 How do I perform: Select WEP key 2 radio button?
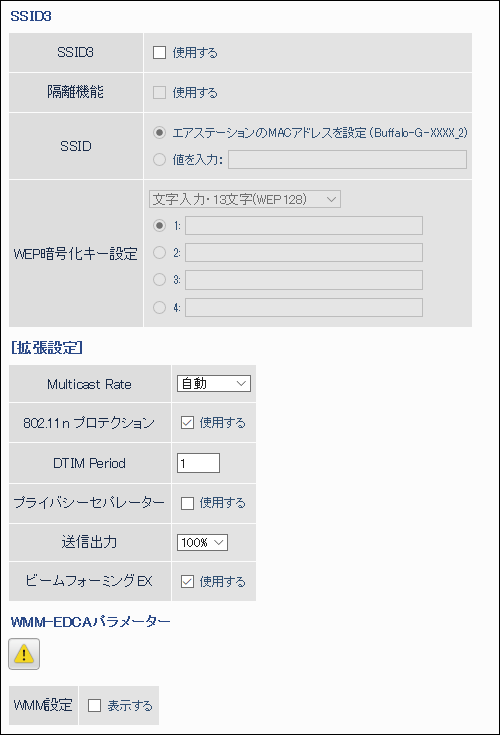(x=159, y=253)
